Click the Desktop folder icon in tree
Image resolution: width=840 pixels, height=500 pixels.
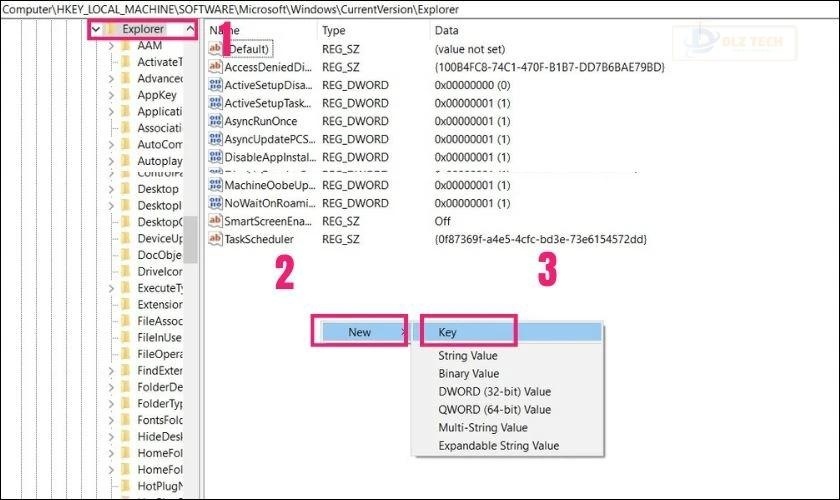coord(125,189)
